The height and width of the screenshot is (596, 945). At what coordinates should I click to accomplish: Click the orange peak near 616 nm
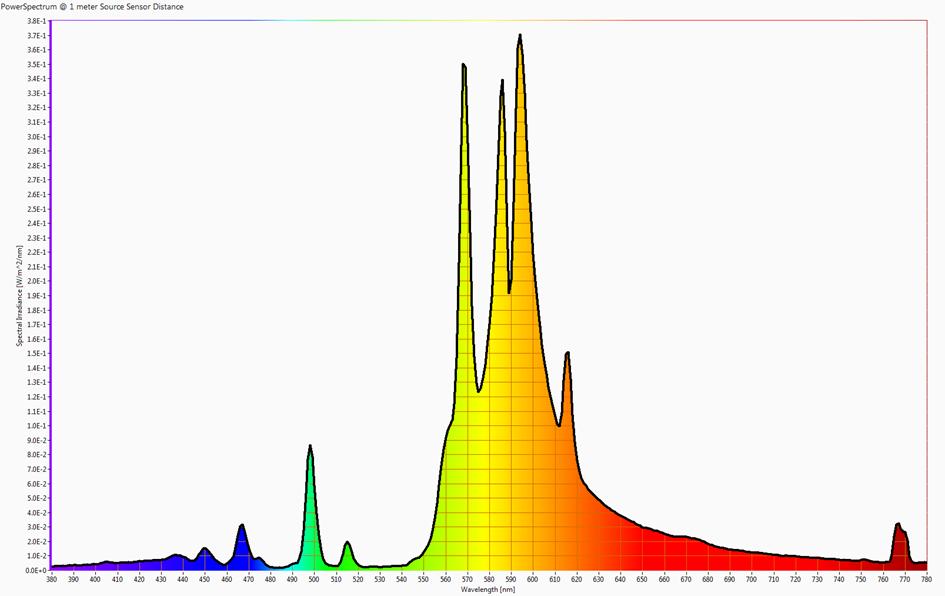567,355
